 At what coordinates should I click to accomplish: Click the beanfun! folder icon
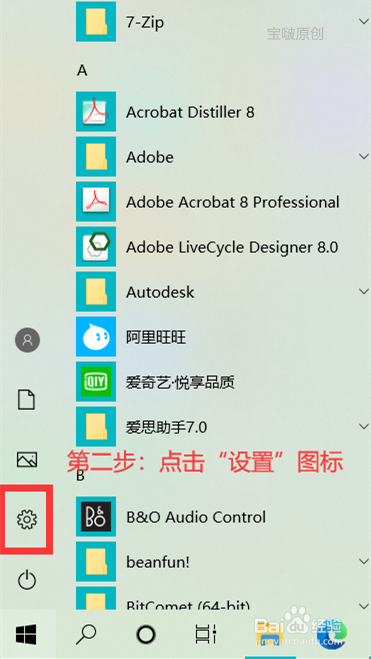coord(96,561)
